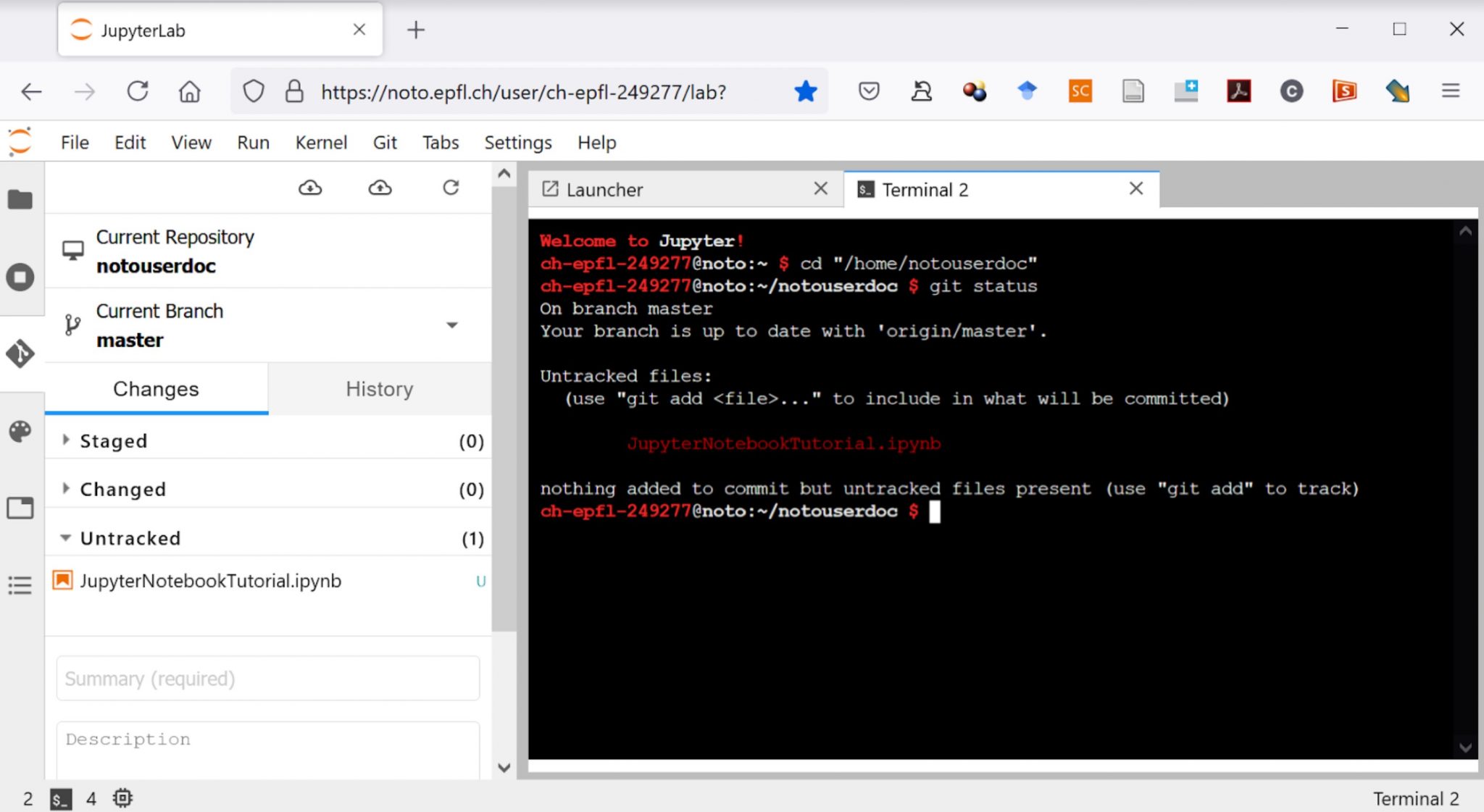Image resolution: width=1484 pixels, height=812 pixels.
Task: Click the pull from remote icon
Action: click(x=310, y=188)
